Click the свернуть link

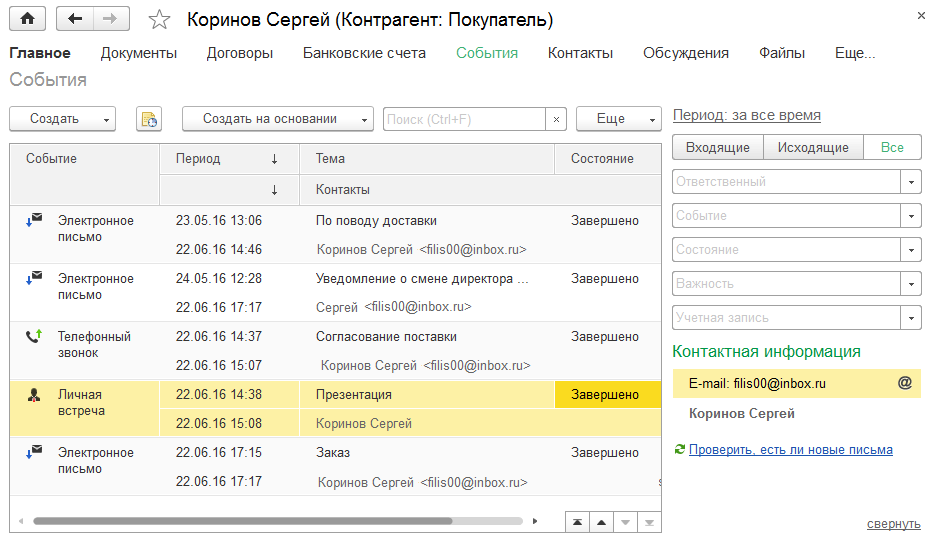click(x=893, y=523)
